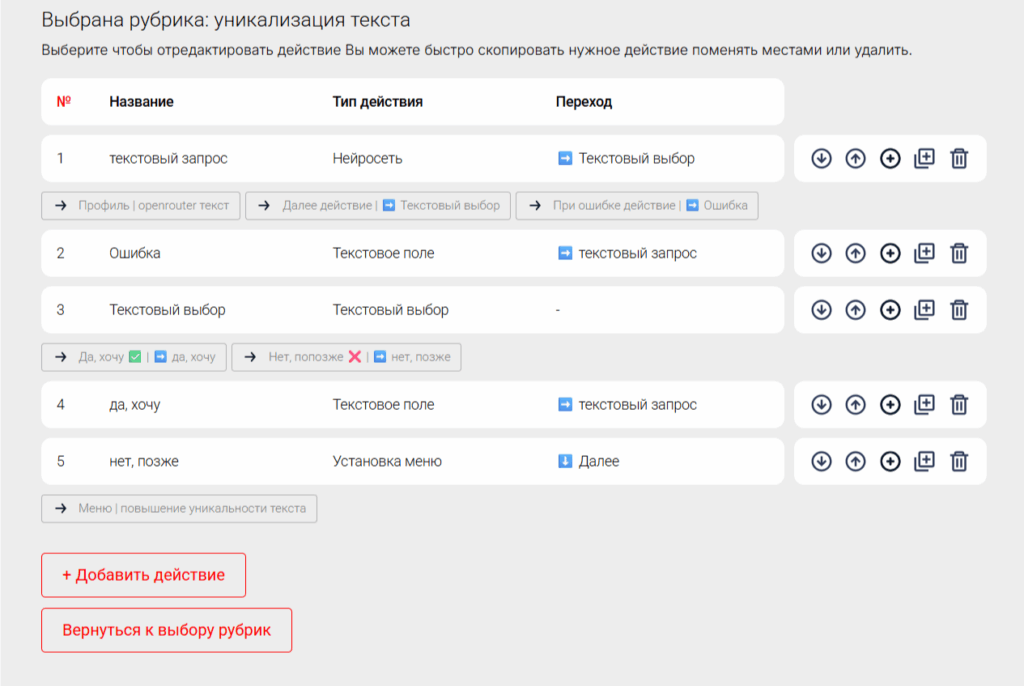Click 'При ошибке действие | Ошибка' tag
This screenshot has width=1024, height=686.
coord(637,206)
